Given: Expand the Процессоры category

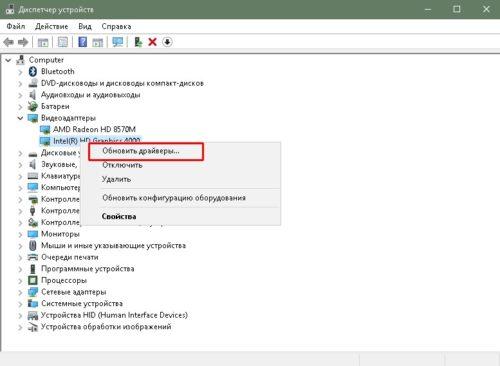Looking at the screenshot, I should click(x=20, y=281).
